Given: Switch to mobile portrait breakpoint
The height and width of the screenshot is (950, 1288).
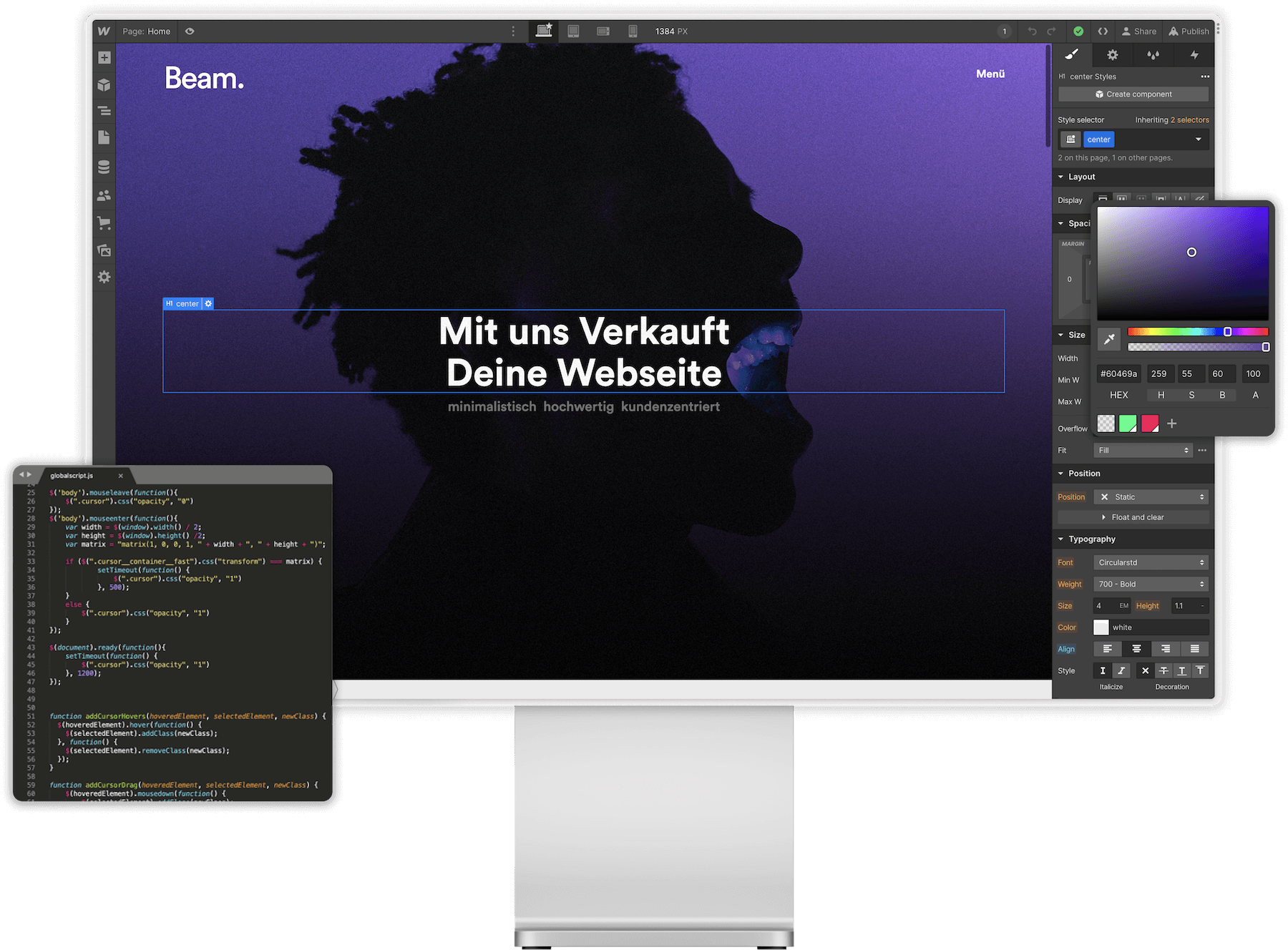Looking at the screenshot, I should point(633,31).
